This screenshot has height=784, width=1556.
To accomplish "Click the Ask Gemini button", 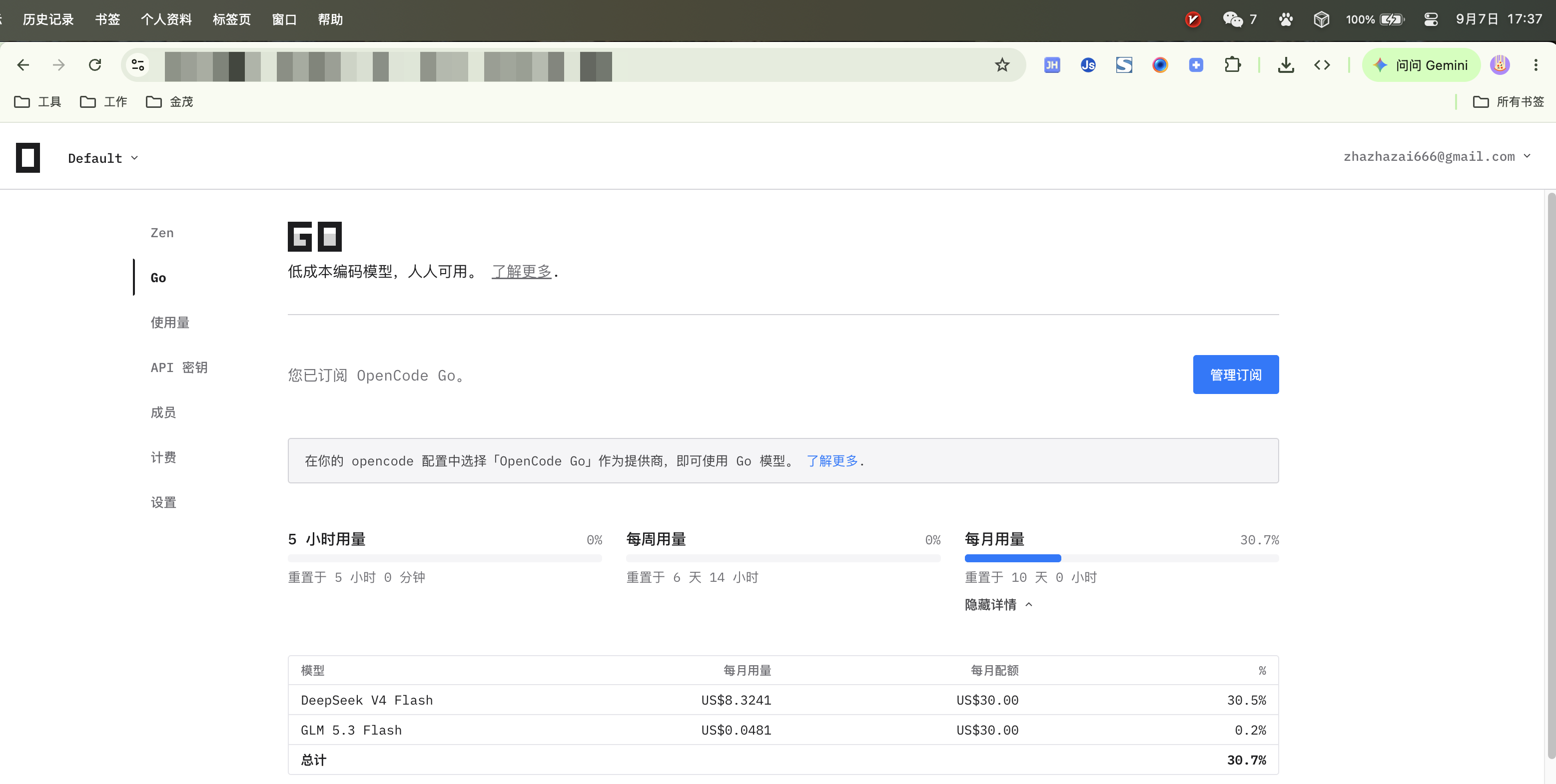I will [x=1421, y=65].
